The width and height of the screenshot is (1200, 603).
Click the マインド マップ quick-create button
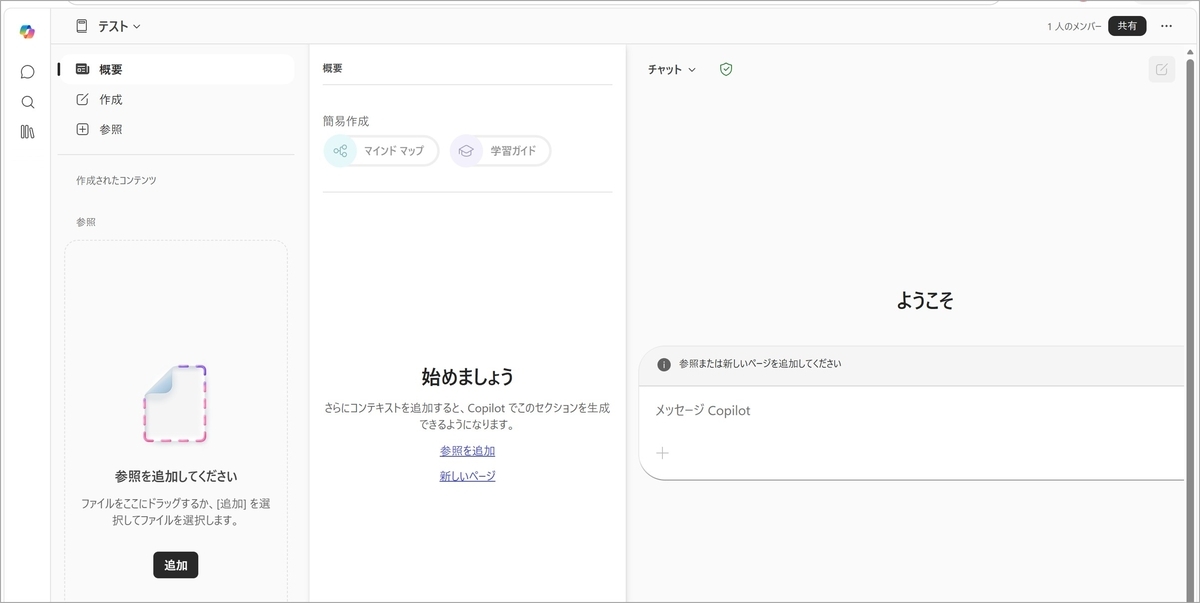point(381,151)
